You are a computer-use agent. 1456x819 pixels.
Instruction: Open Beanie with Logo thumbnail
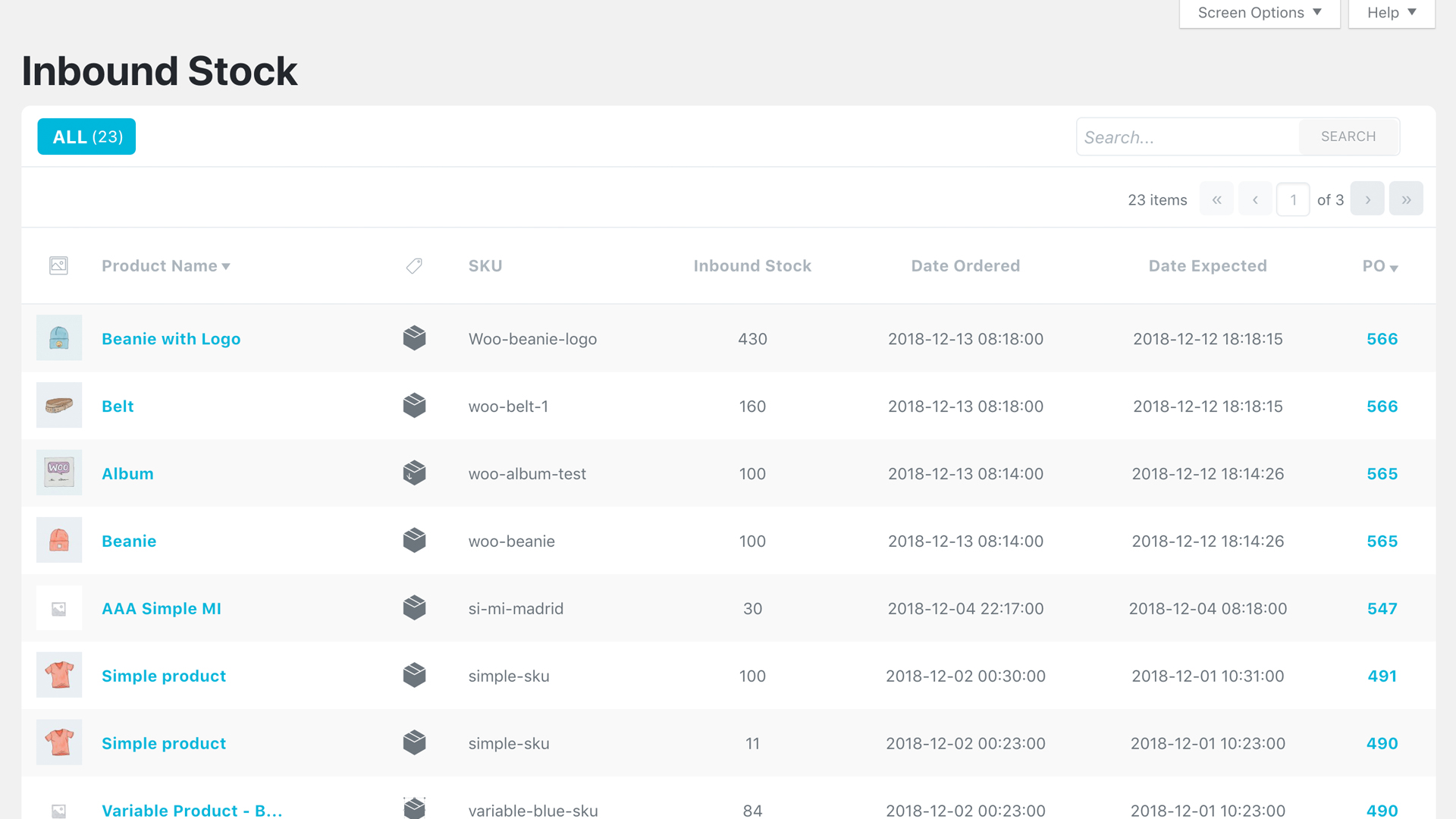59,337
